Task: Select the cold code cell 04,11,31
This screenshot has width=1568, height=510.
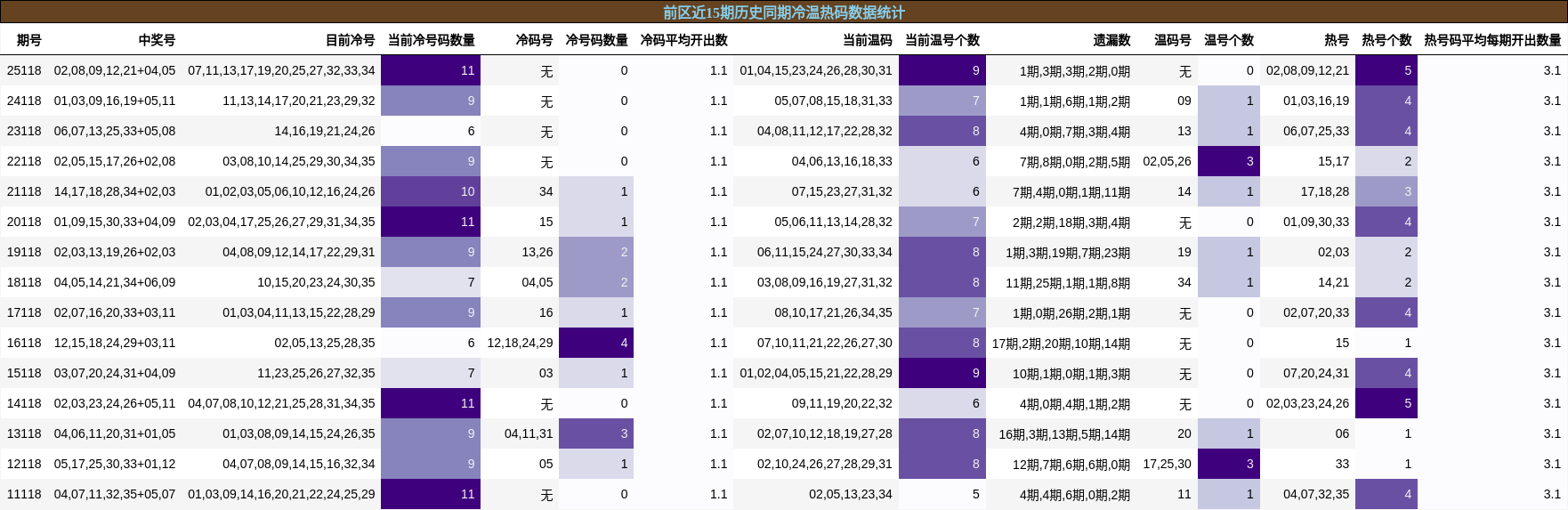Action: pyautogui.click(x=529, y=433)
